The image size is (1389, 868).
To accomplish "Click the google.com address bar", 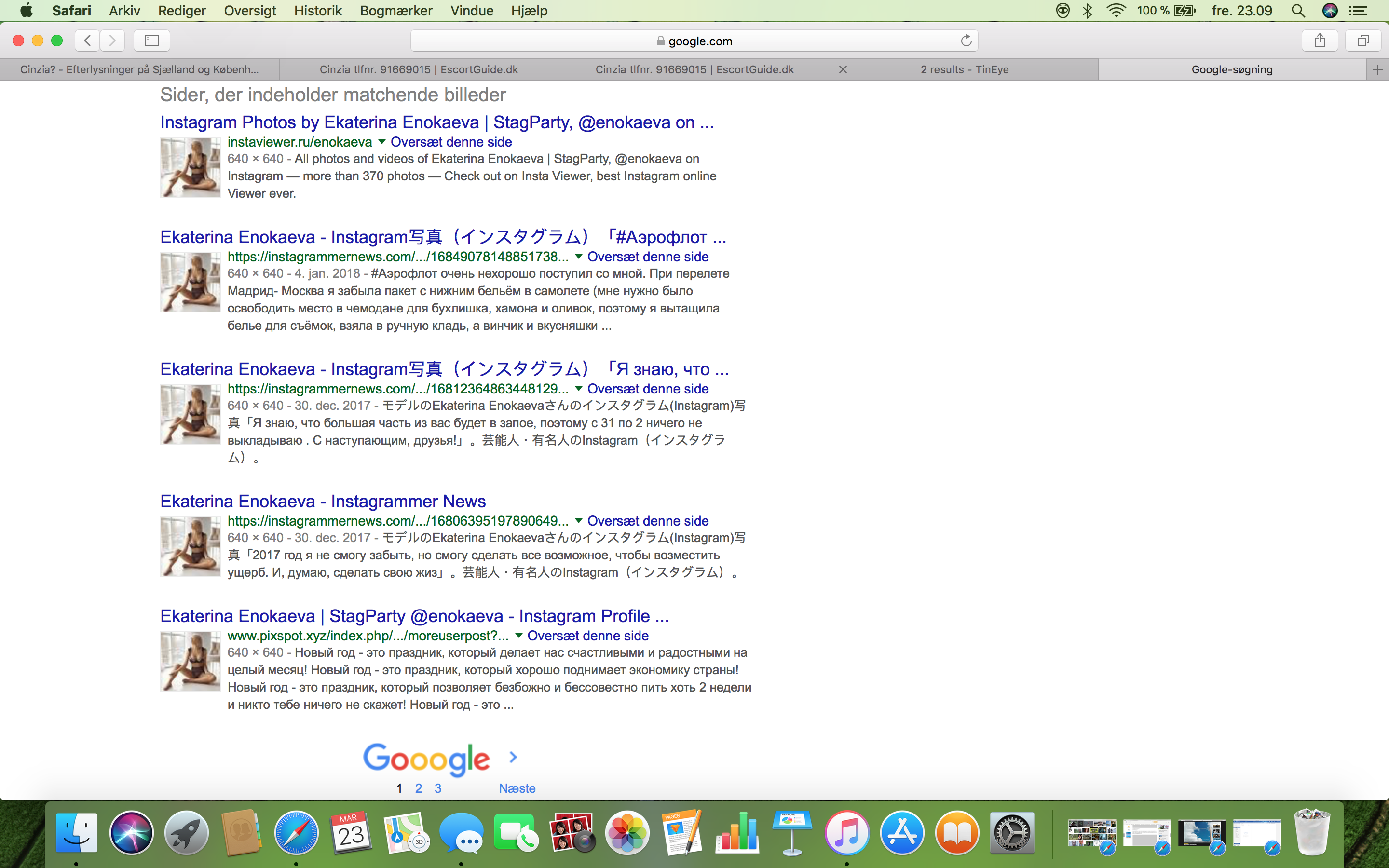I will (694, 41).
